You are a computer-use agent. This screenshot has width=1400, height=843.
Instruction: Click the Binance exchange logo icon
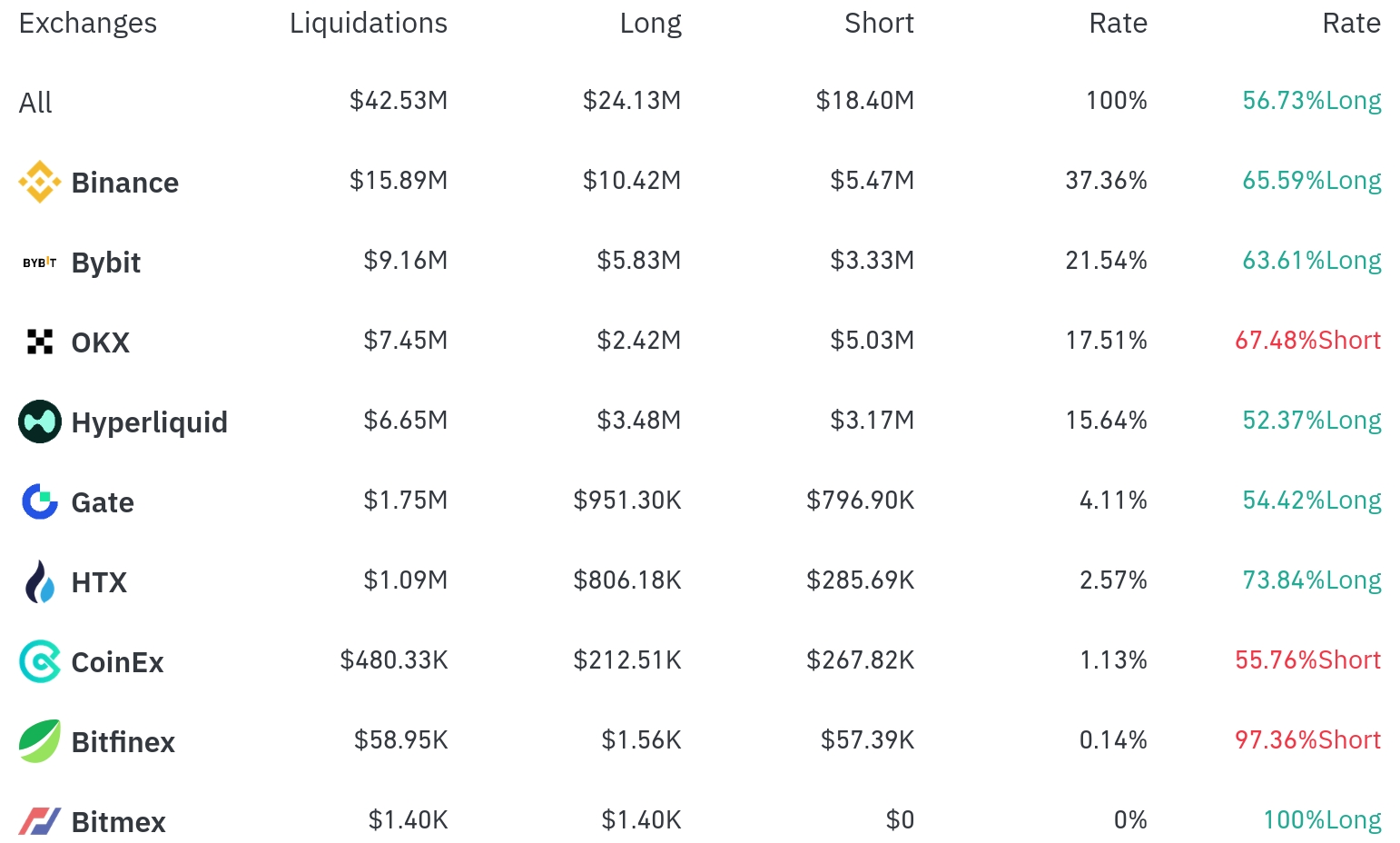[x=39, y=183]
